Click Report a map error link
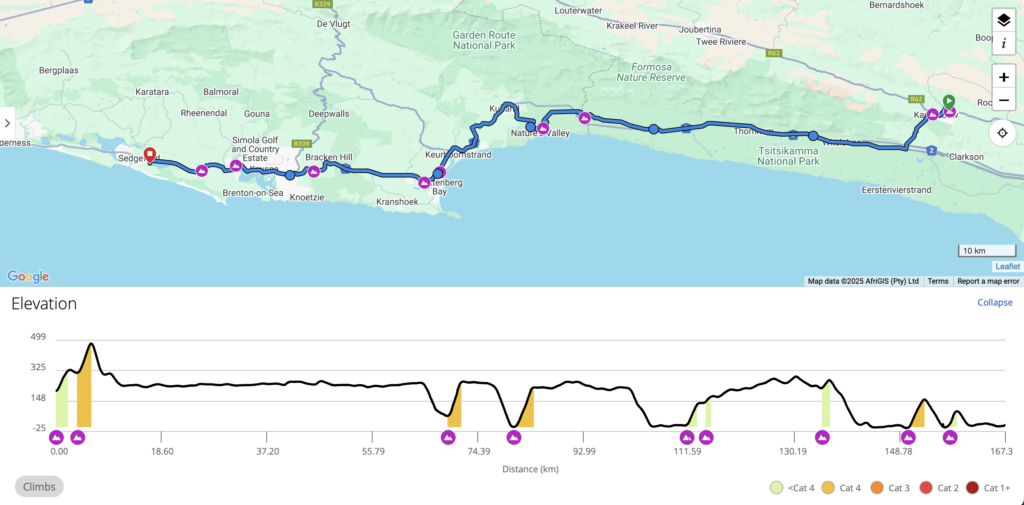The width and height of the screenshot is (1024, 505). (x=988, y=281)
